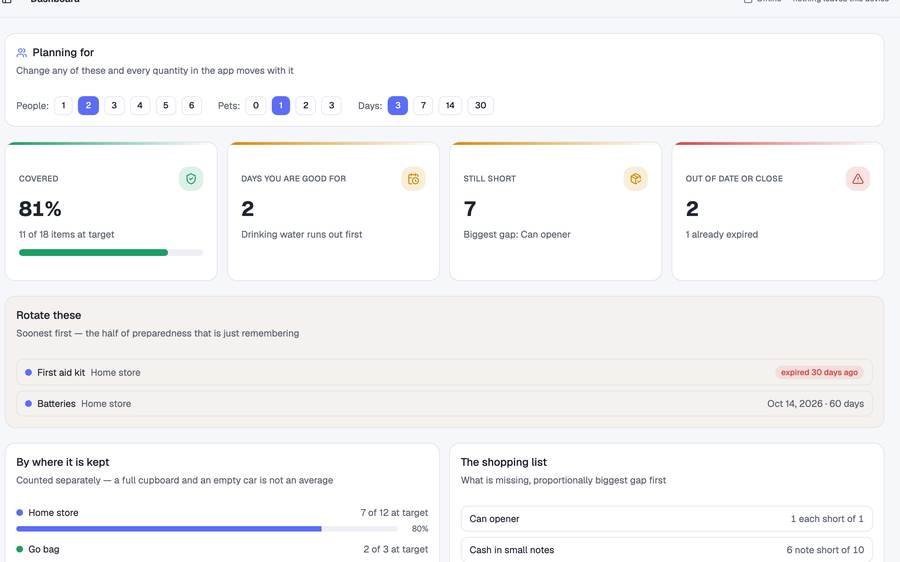Choose 3 pets
This screenshot has height=562, width=900.
331,106
